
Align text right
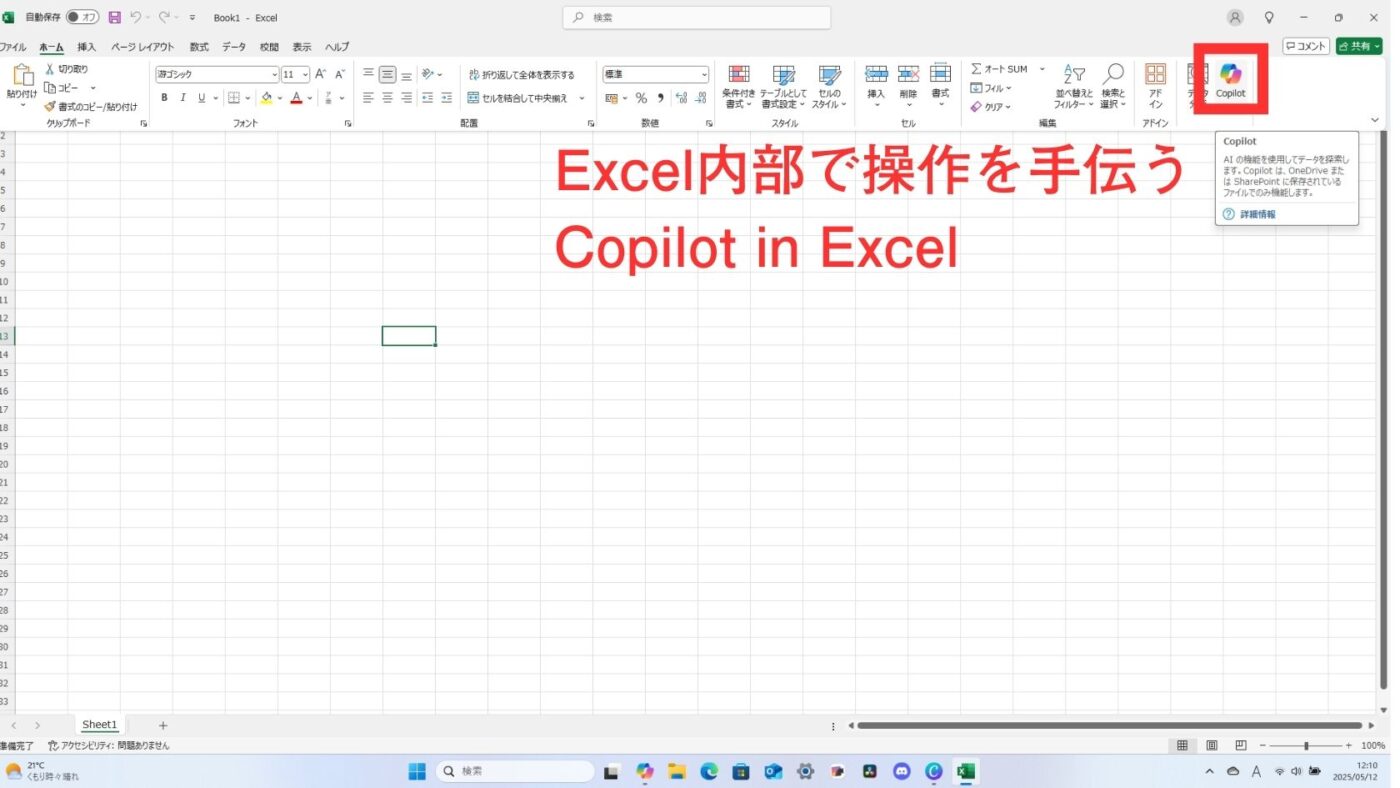[406, 98]
